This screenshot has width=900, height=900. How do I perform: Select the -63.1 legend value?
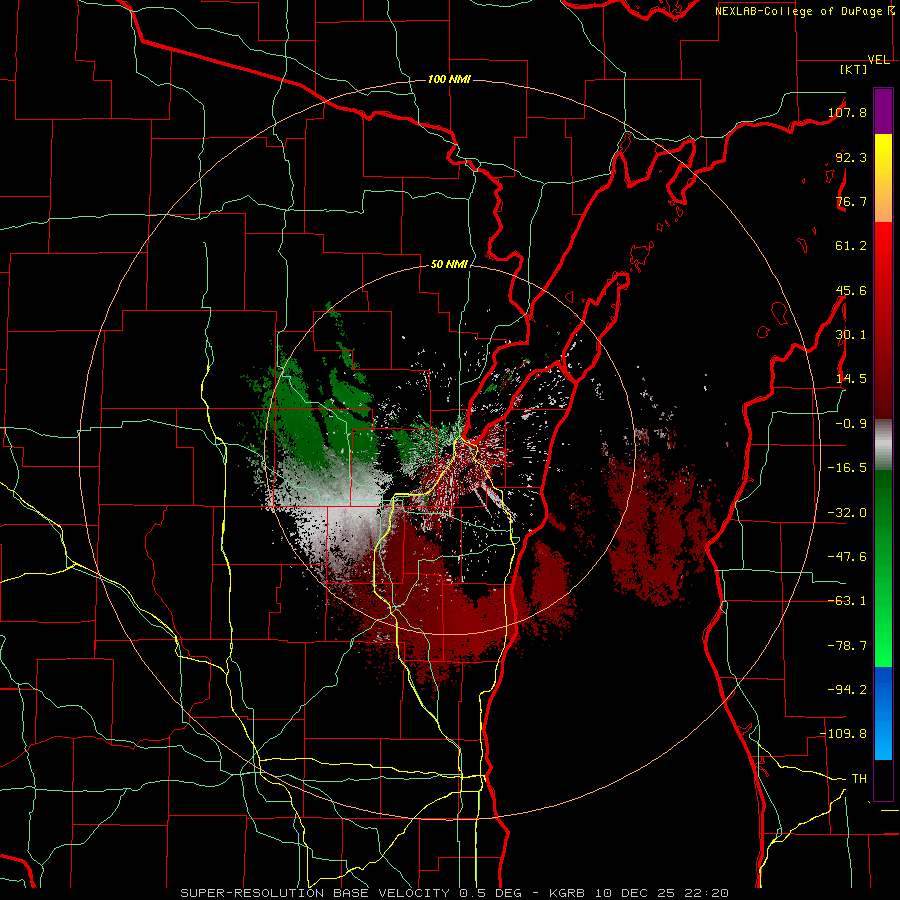847,601
